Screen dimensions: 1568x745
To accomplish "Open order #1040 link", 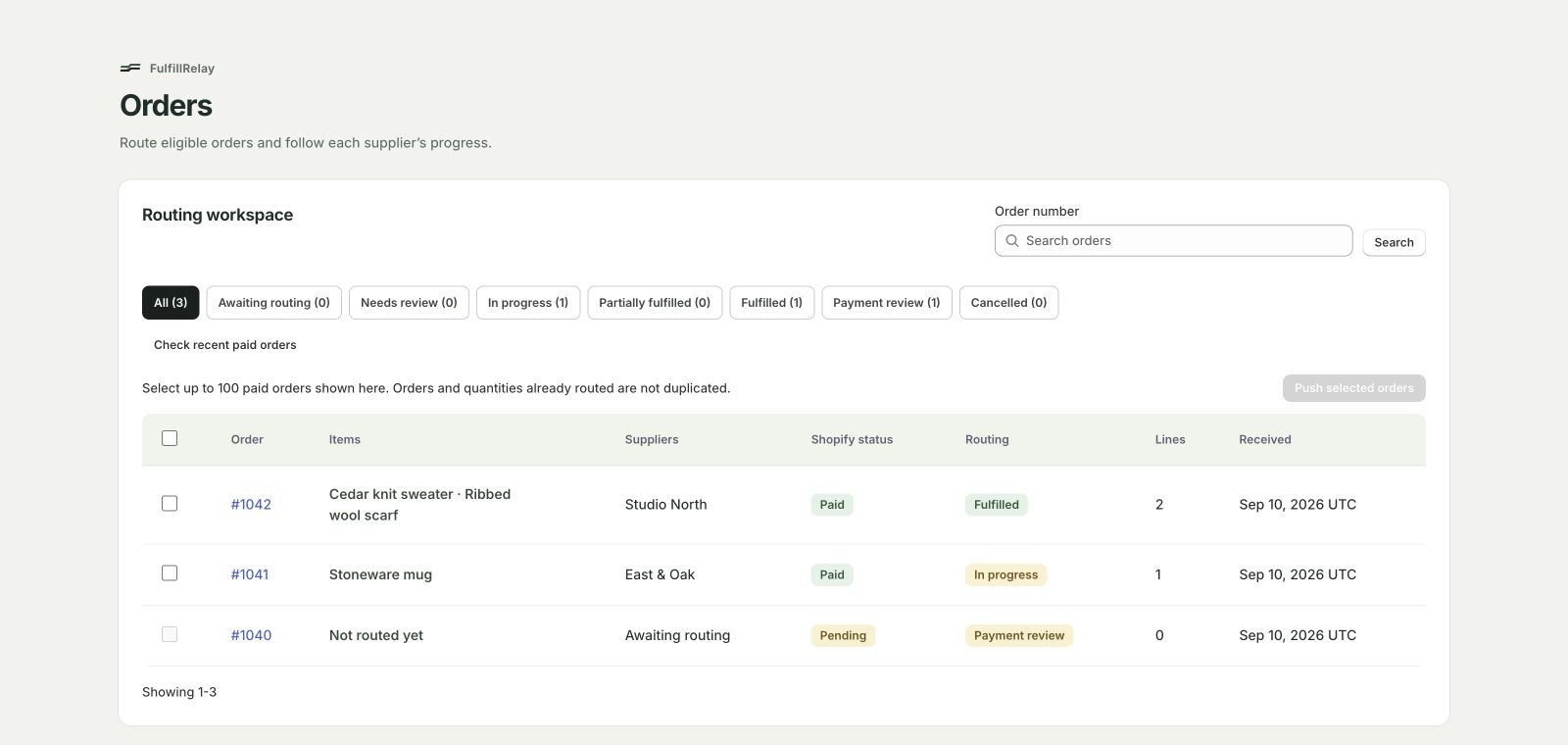I will click(x=251, y=635).
